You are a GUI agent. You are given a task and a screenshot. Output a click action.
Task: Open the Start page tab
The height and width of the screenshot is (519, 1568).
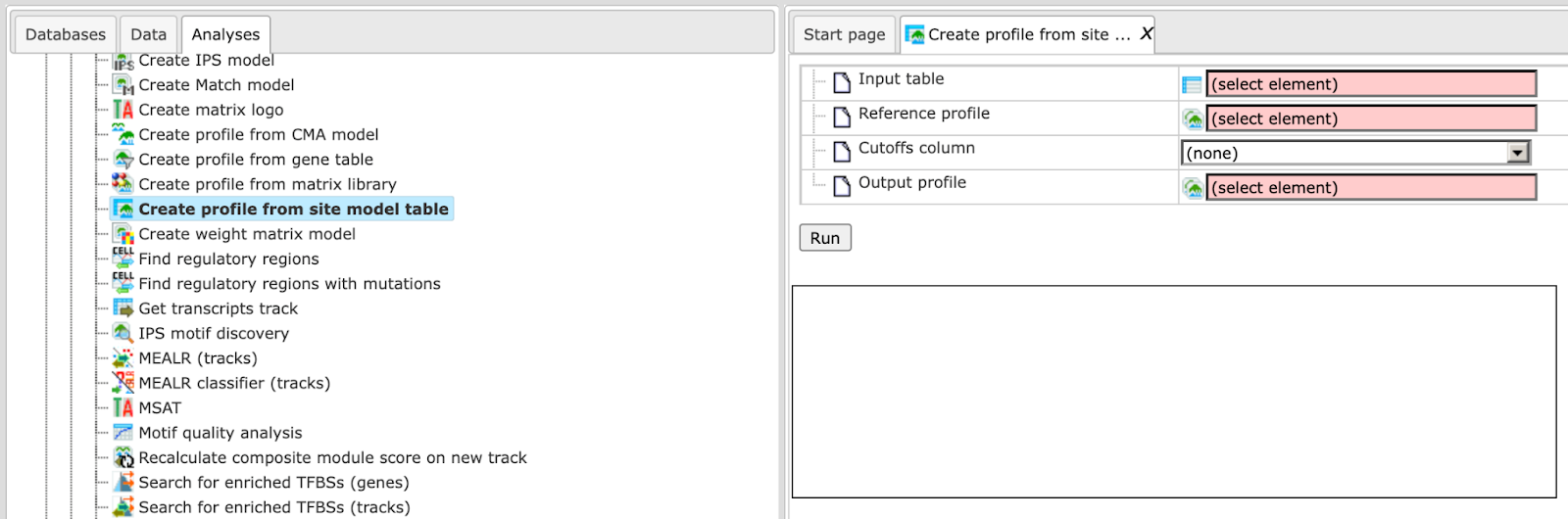pos(844,34)
